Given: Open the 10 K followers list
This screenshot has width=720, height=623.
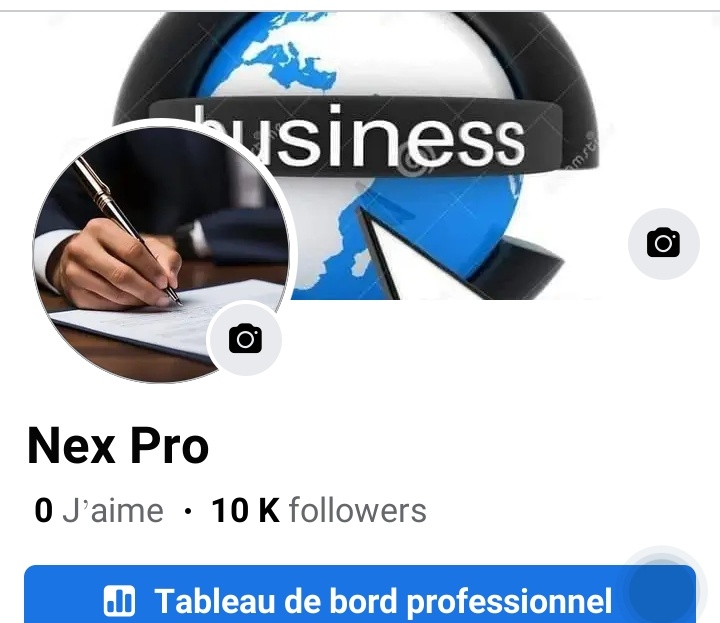Looking at the screenshot, I should pos(319,510).
